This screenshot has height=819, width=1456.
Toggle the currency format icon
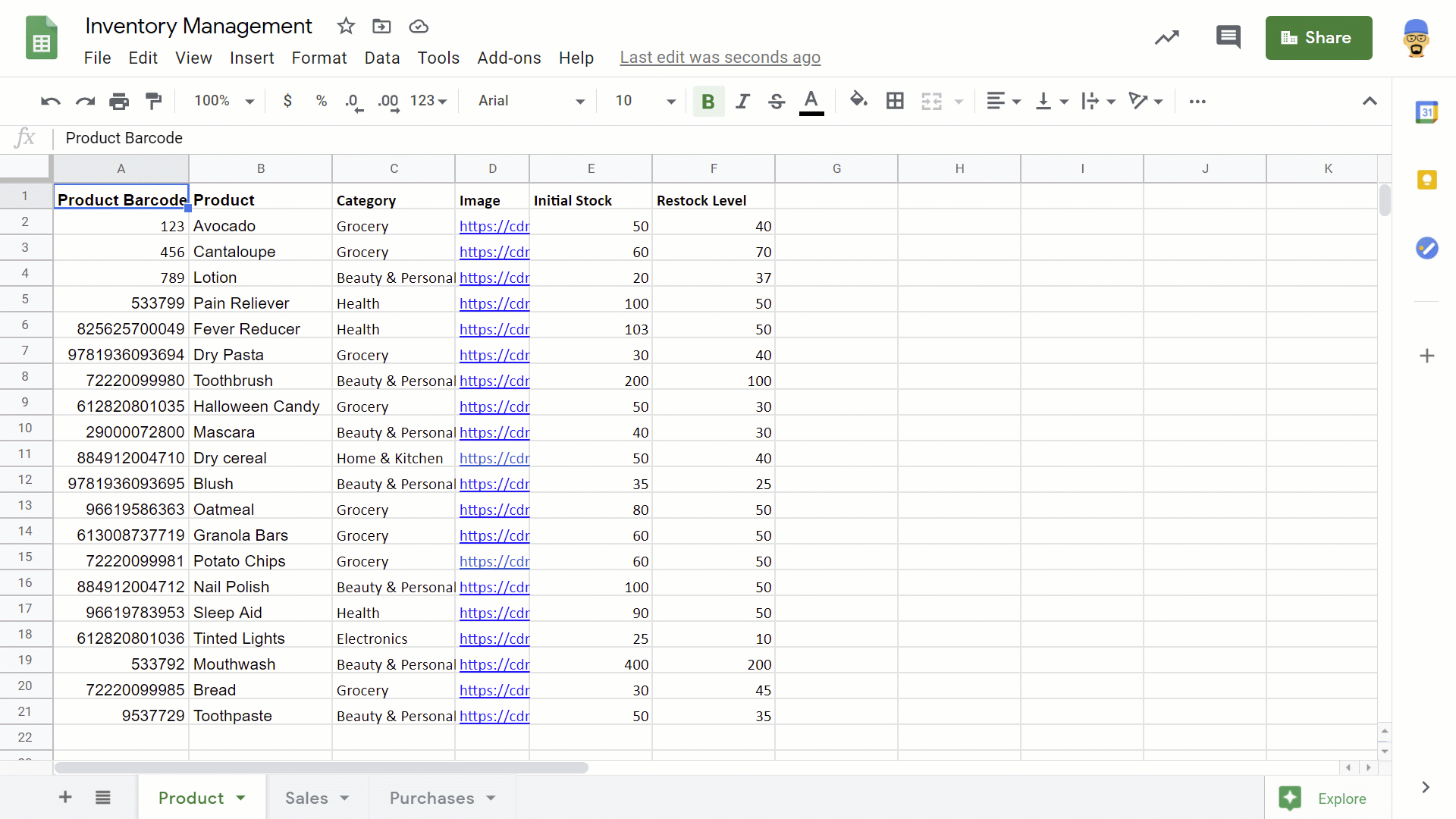point(287,101)
